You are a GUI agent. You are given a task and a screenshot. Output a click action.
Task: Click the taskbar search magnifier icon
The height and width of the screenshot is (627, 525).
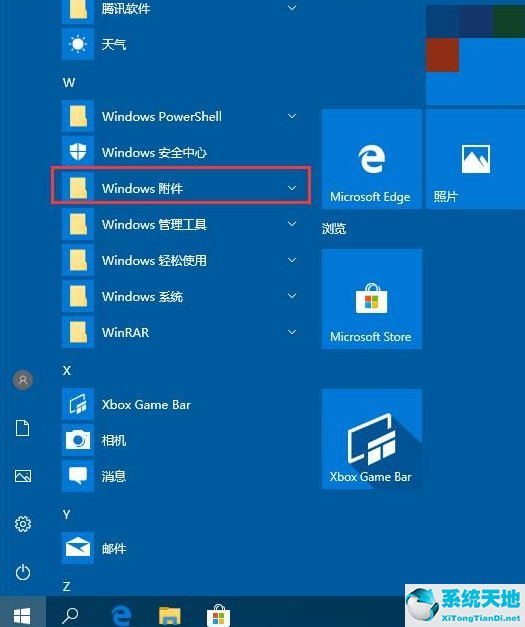pos(70,616)
